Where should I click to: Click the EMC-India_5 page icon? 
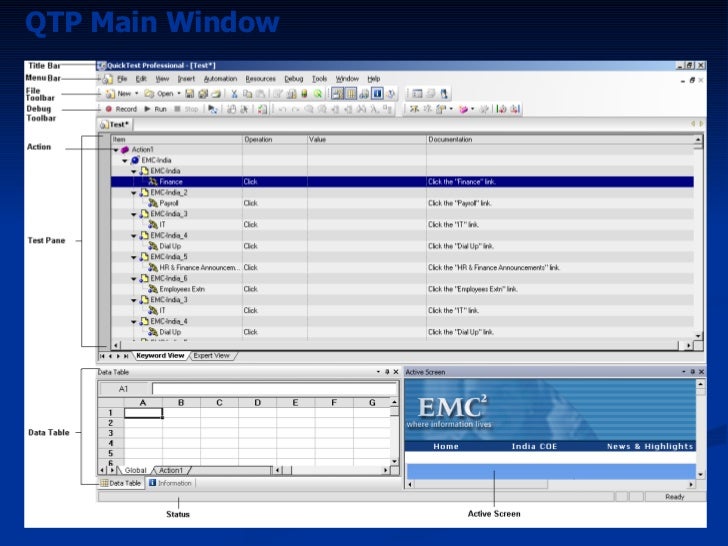click(x=144, y=257)
